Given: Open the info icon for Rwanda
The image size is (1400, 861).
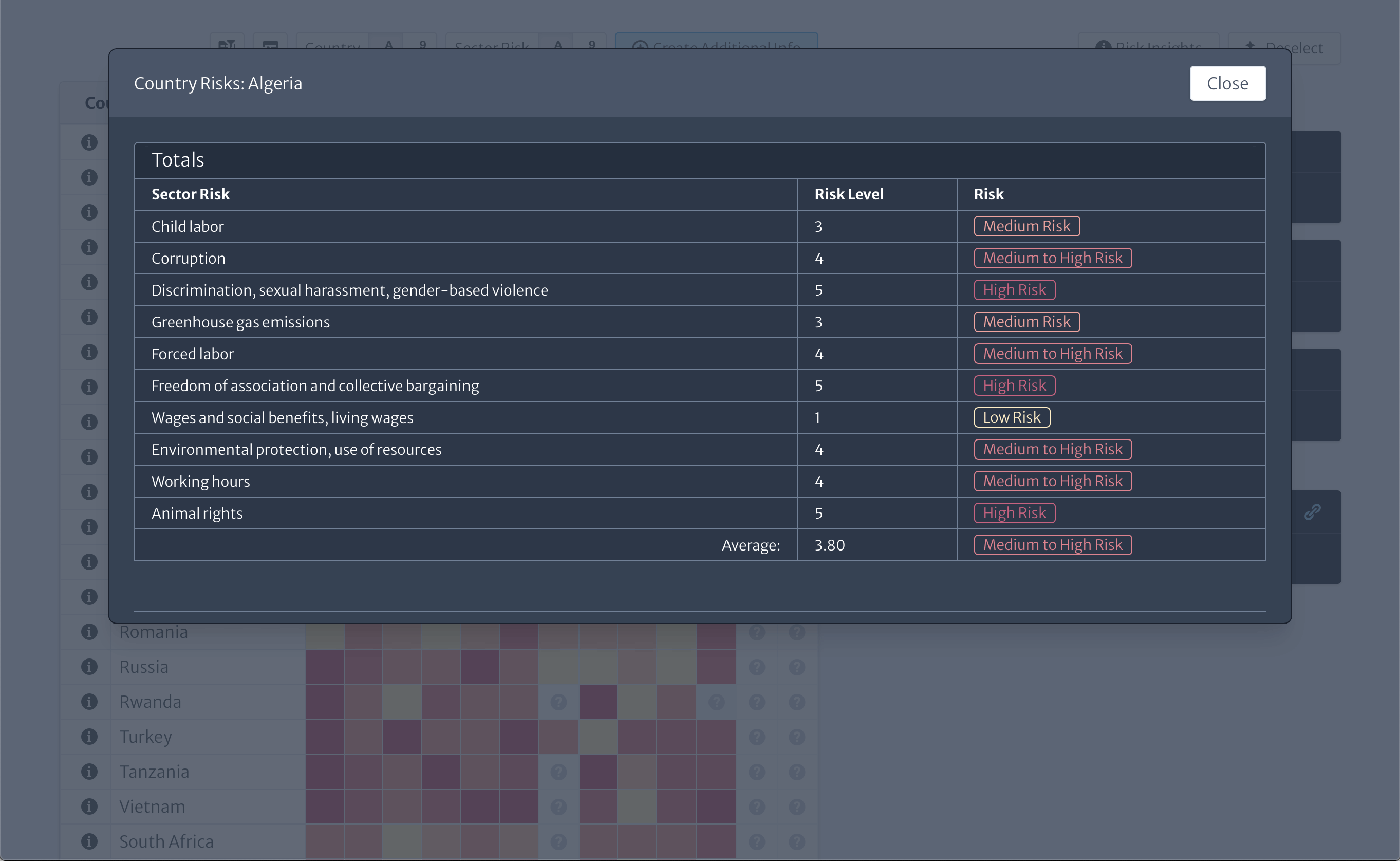Looking at the screenshot, I should pos(89,702).
